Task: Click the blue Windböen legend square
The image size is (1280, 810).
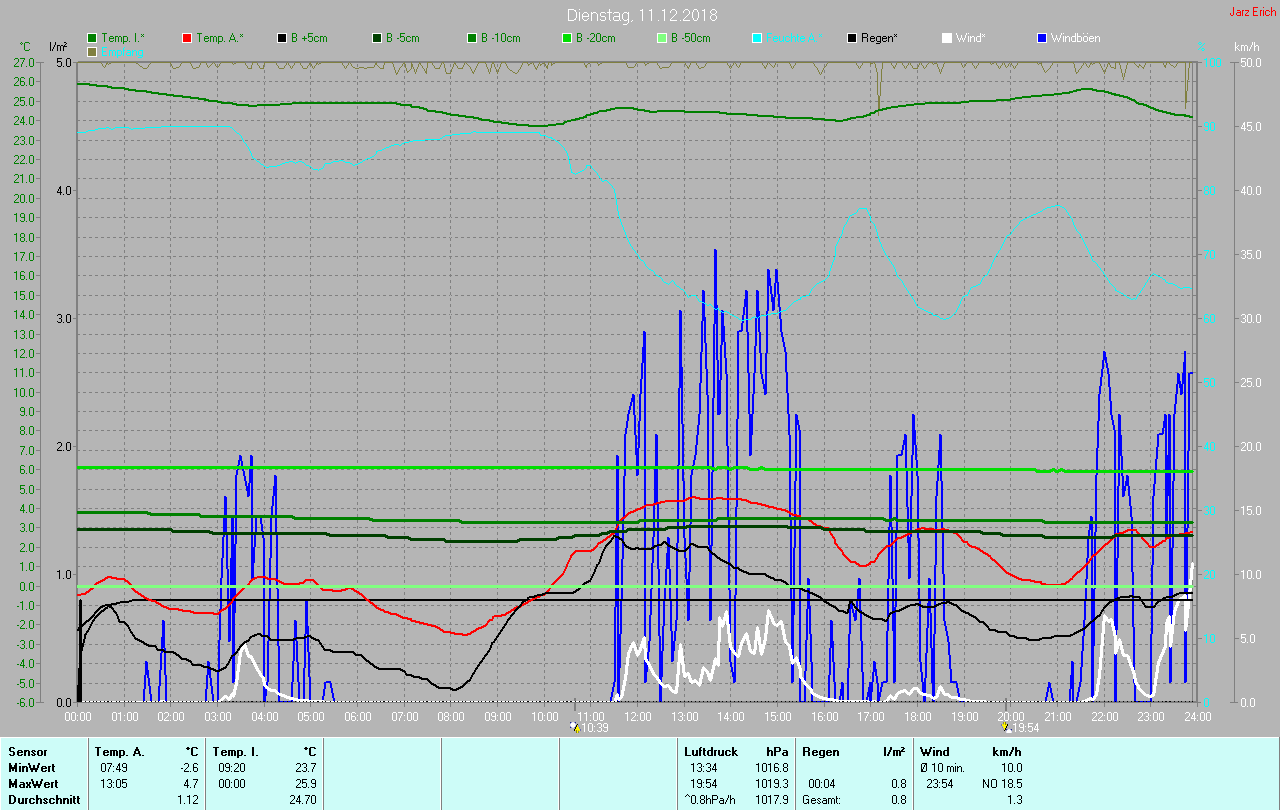Action: pyautogui.click(x=1042, y=38)
